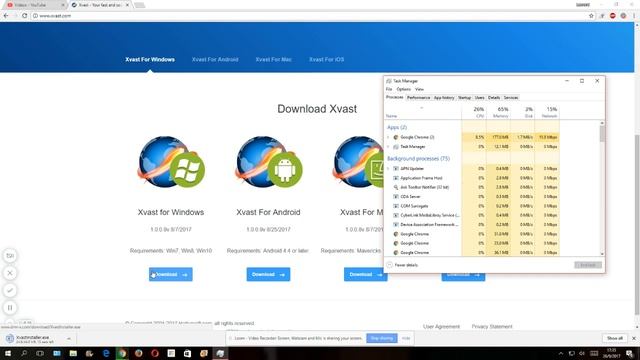
Task: Expand the Task Manager app row
Action: pyautogui.click(x=388, y=147)
